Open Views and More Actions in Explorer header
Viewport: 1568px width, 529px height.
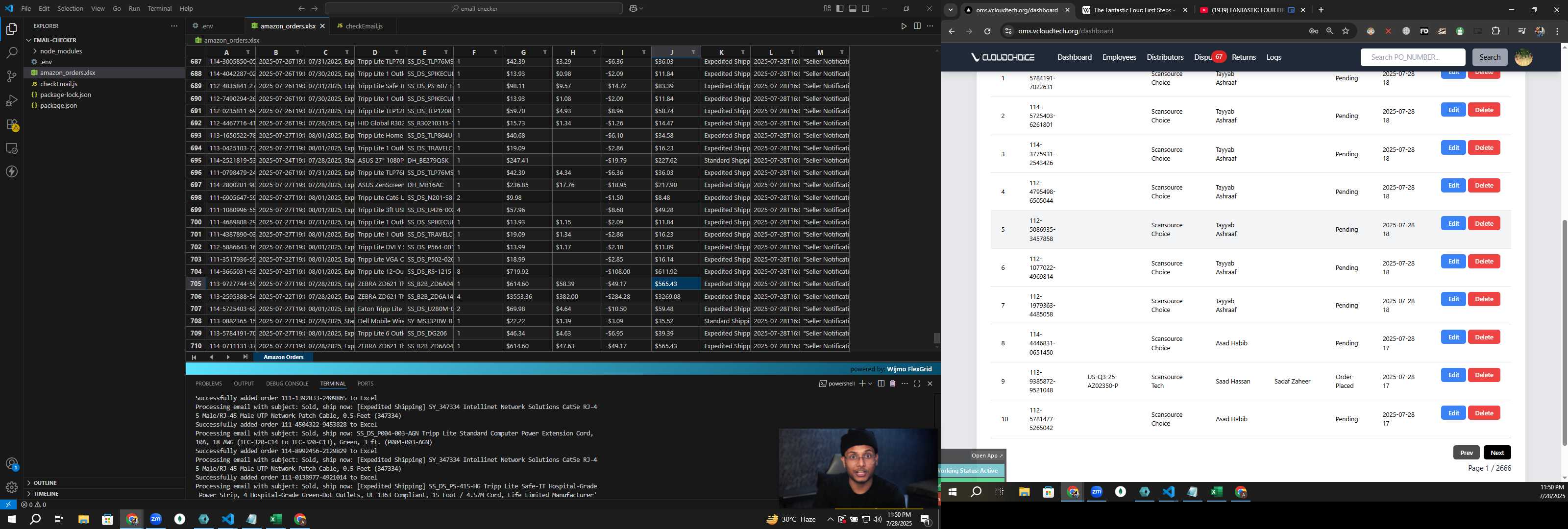pyautogui.click(x=174, y=26)
